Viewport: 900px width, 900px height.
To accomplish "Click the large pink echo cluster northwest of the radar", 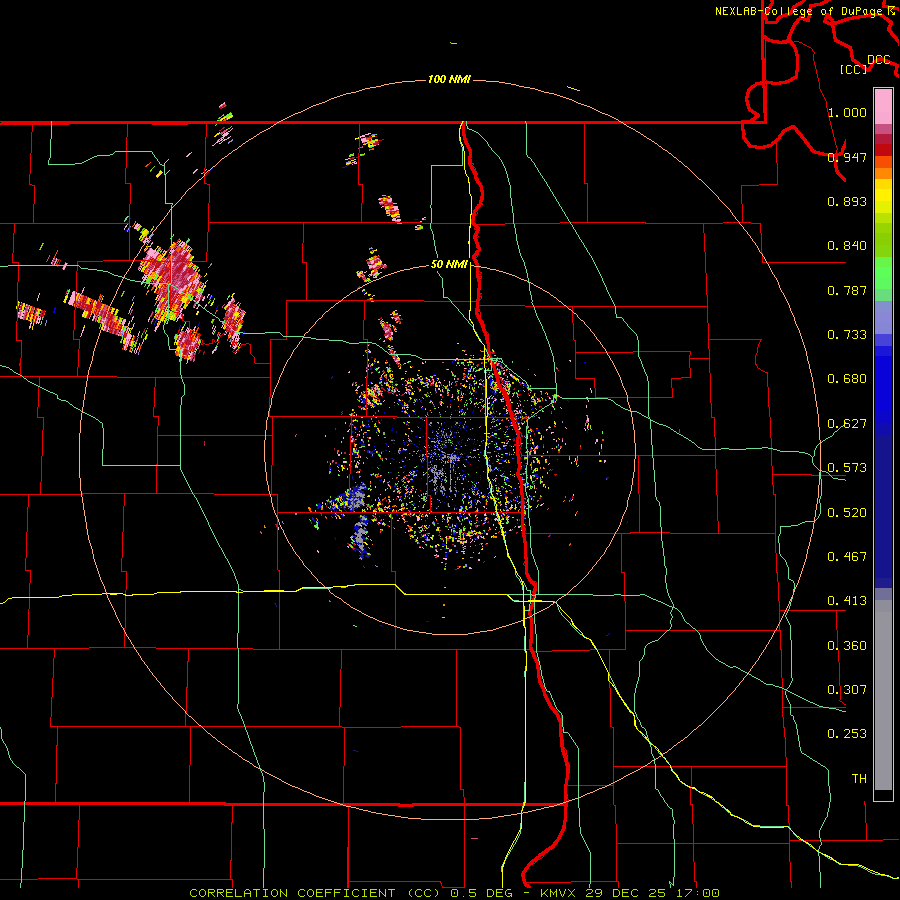I will pyautogui.click(x=171, y=282).
